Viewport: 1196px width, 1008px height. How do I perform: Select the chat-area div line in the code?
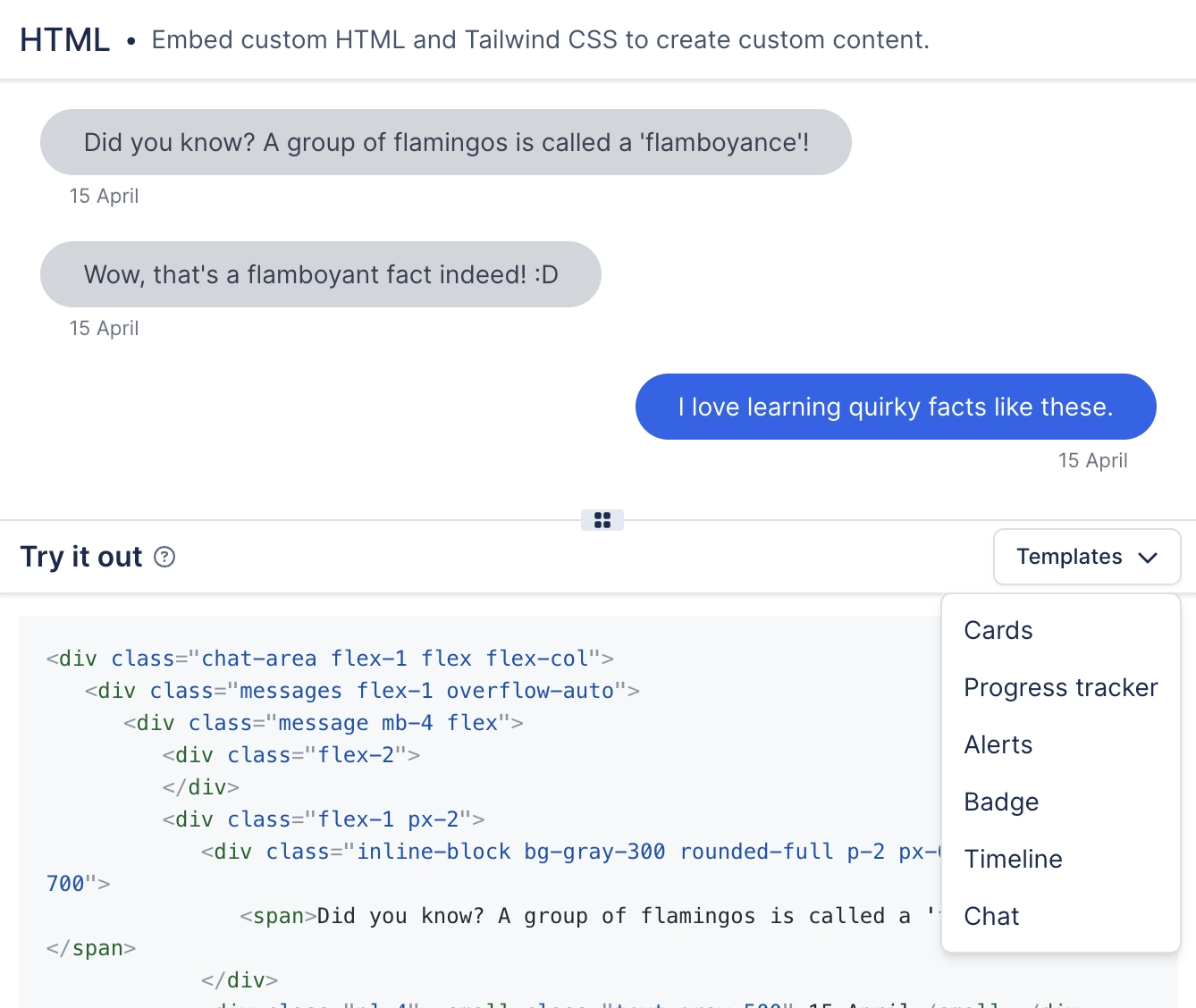coord(328,658)
